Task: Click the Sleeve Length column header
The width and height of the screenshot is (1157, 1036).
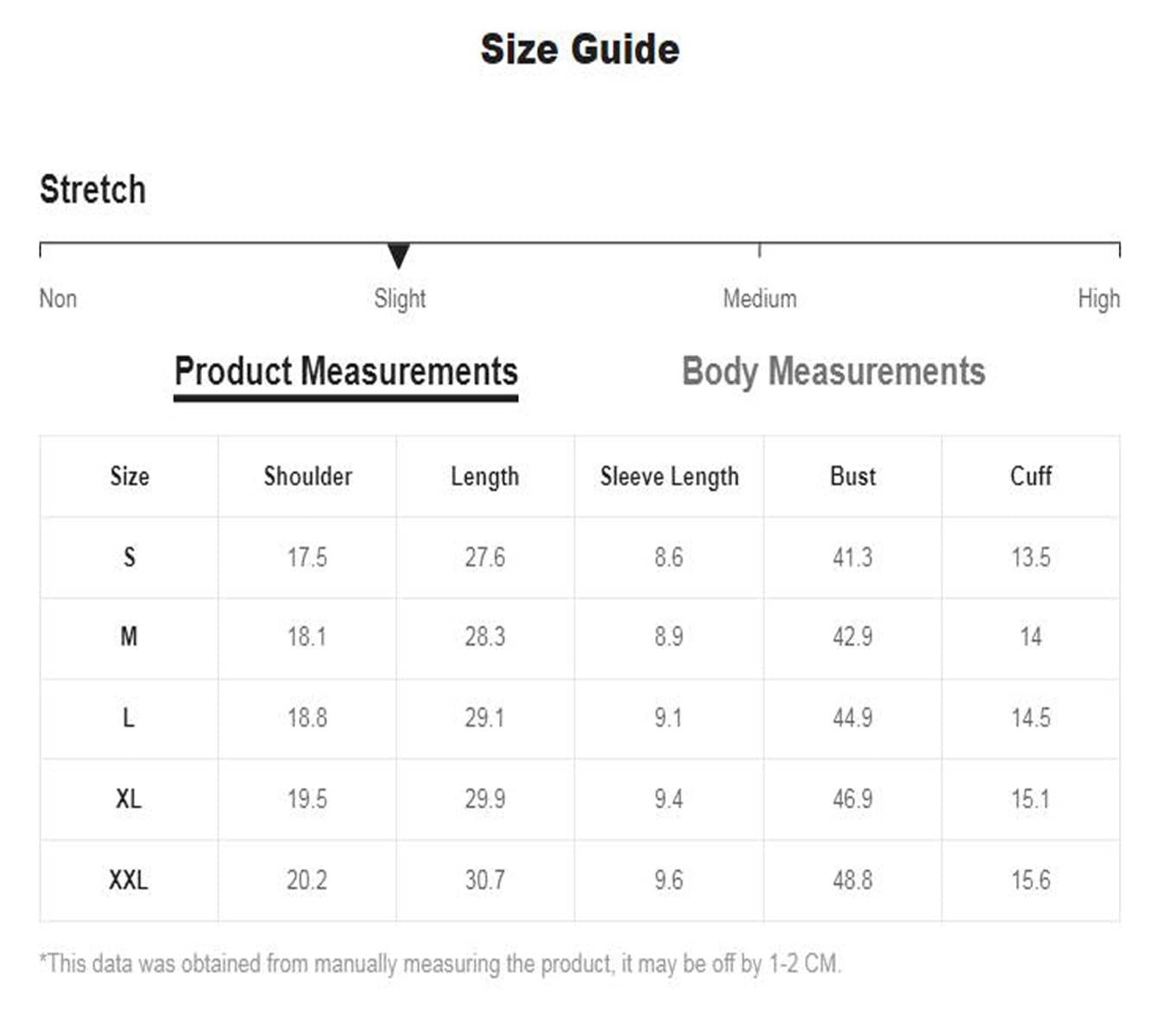Action: pos(669,477)
